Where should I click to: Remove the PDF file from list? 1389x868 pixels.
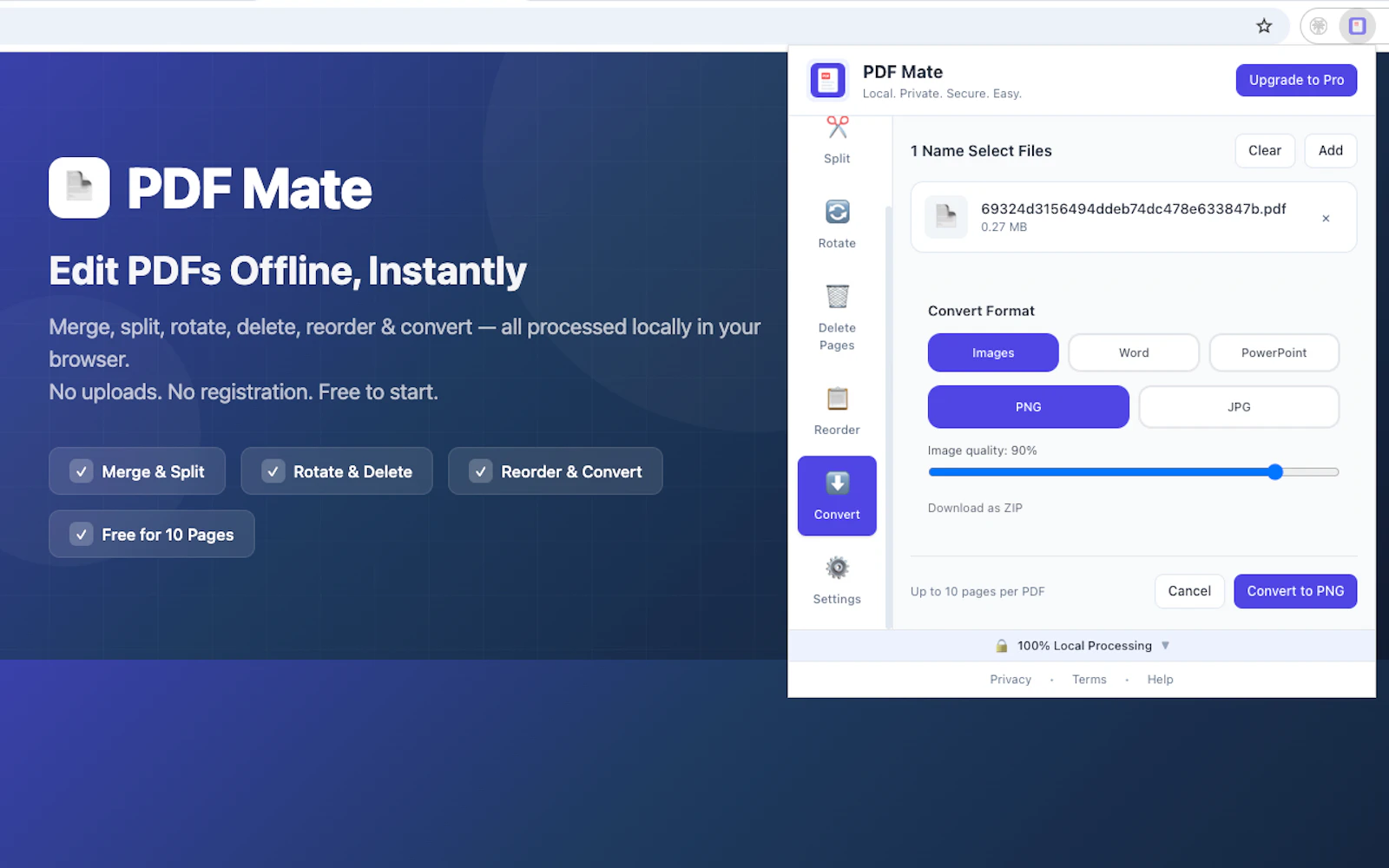(1326, 218)
